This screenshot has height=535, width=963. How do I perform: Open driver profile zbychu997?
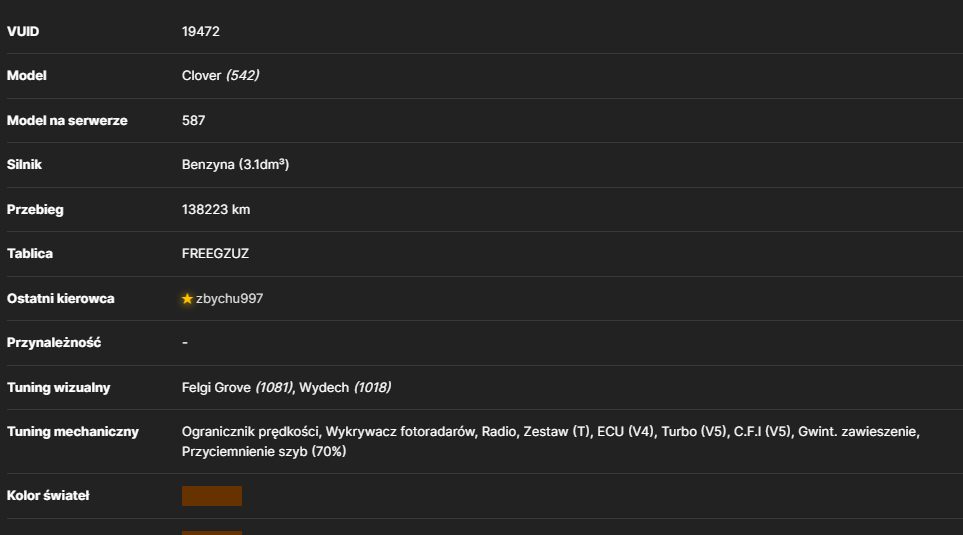click(229, 299)
